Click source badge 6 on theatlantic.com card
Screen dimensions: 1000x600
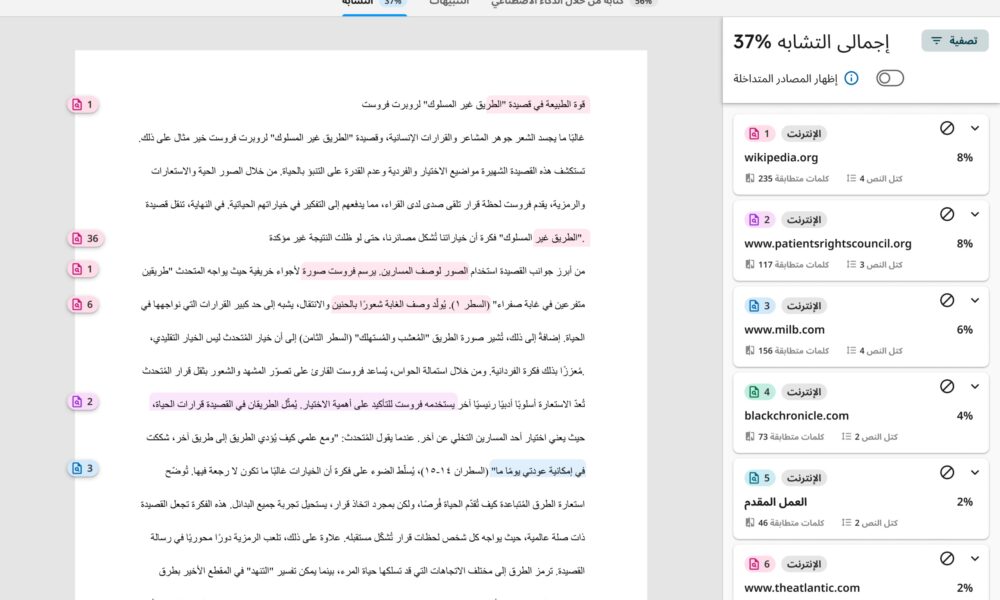tap(760, 564)
